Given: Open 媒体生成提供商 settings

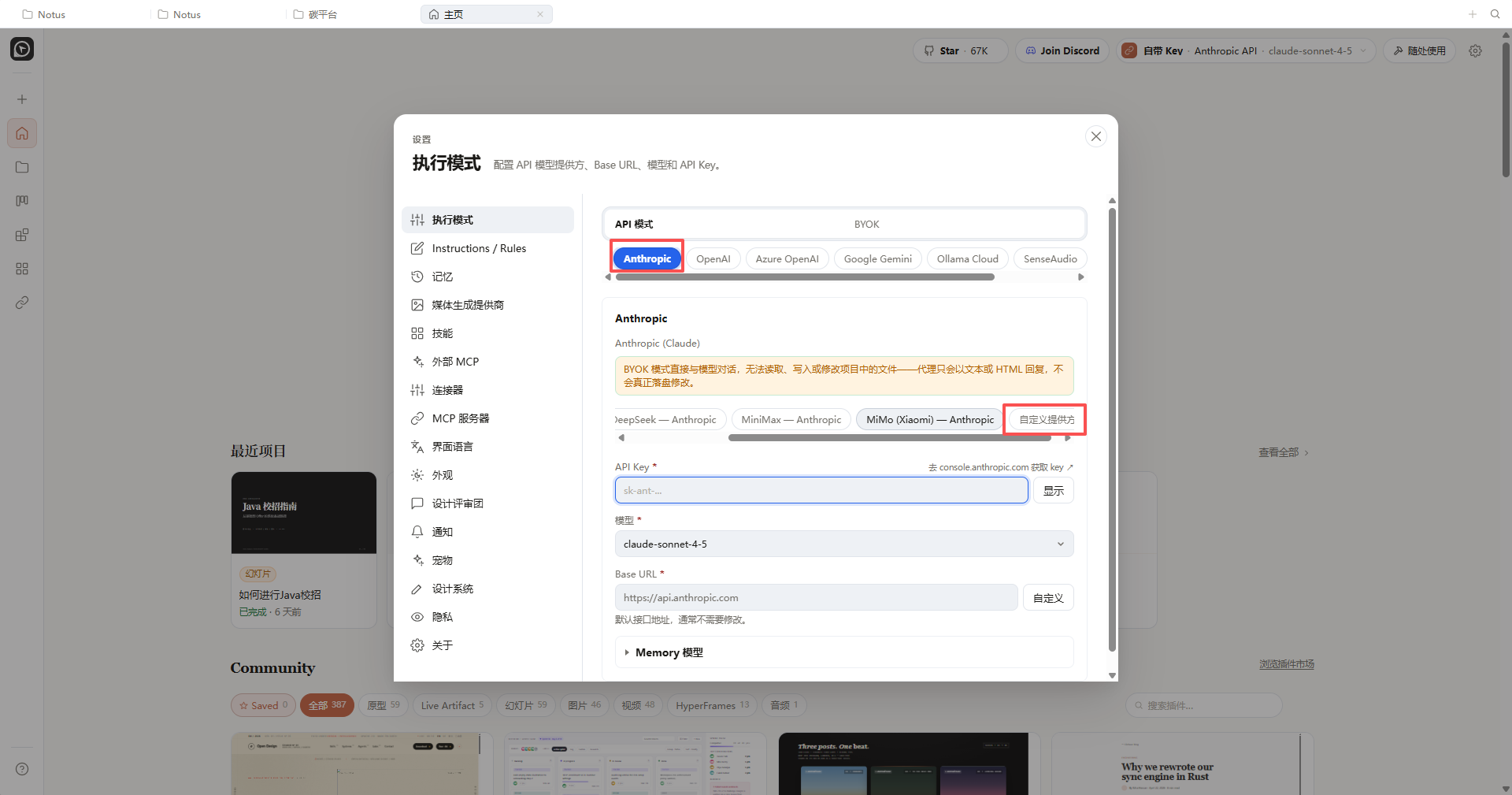Looking at the screenshot, I should (487, 305).
